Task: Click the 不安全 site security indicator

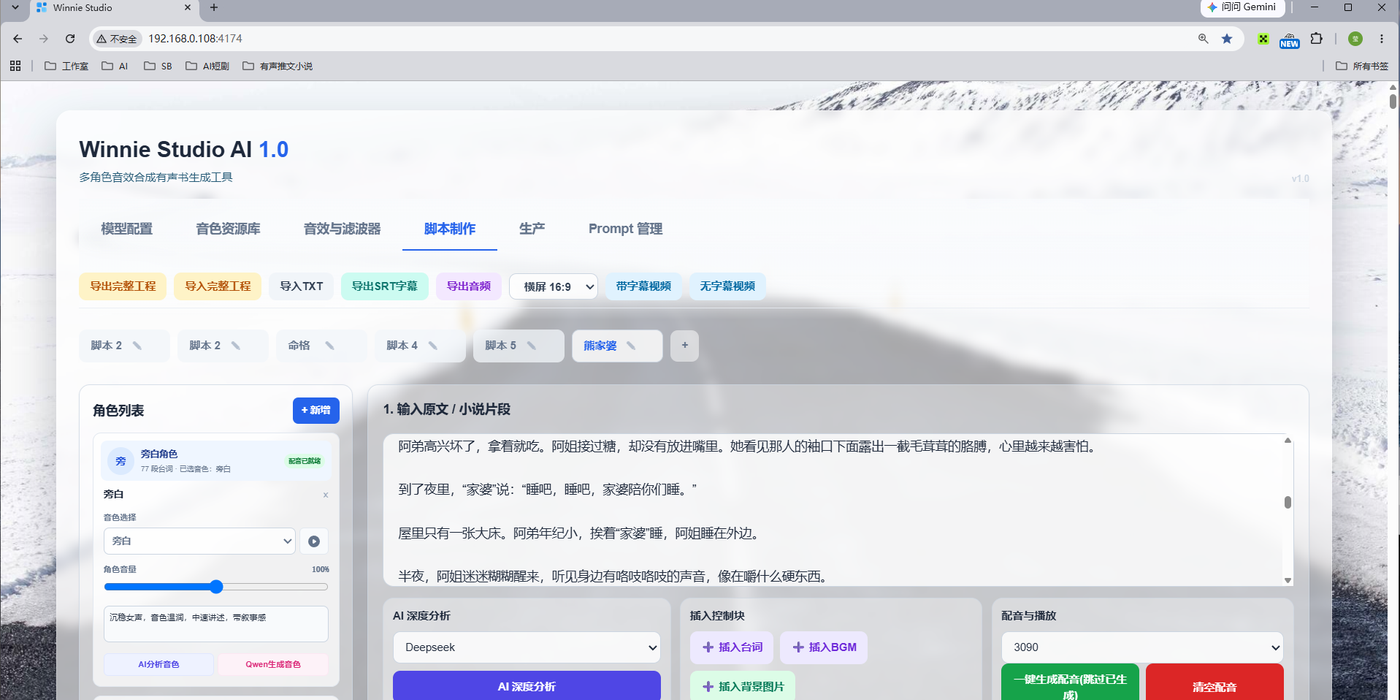Action: coord(116,38)
